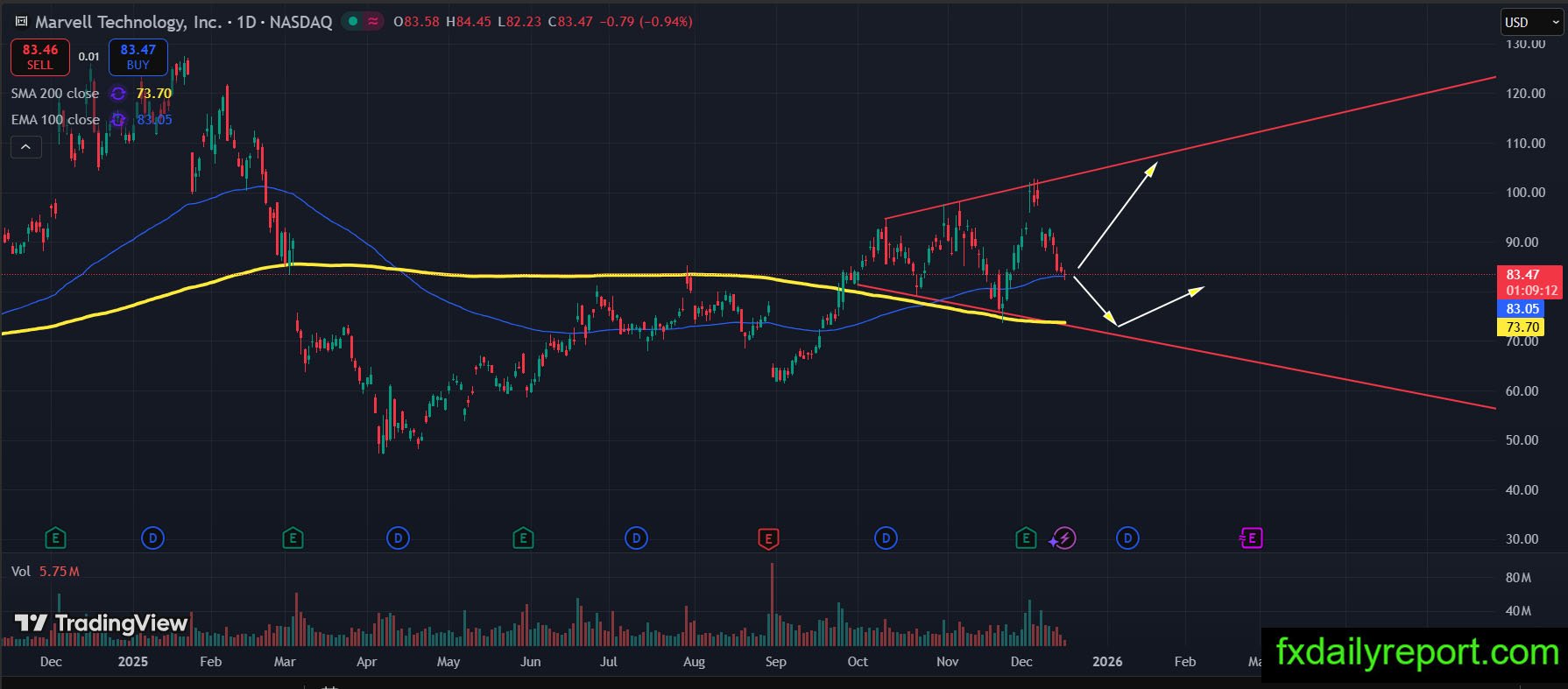Click the Mar label on the time axis
Screen dimensions: 1568x689
coord(285,662)
